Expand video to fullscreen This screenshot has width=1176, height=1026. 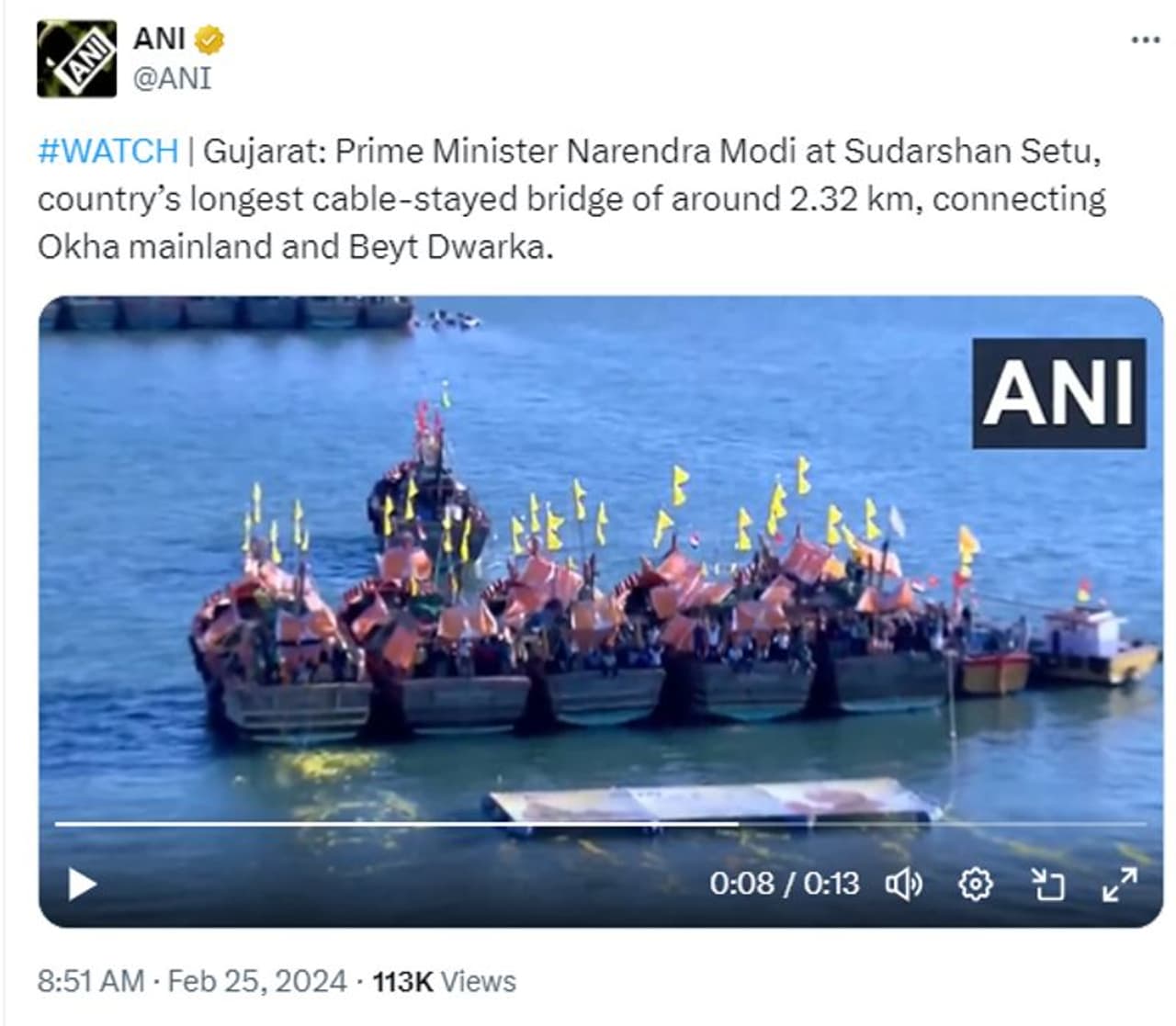[1120, 885]
